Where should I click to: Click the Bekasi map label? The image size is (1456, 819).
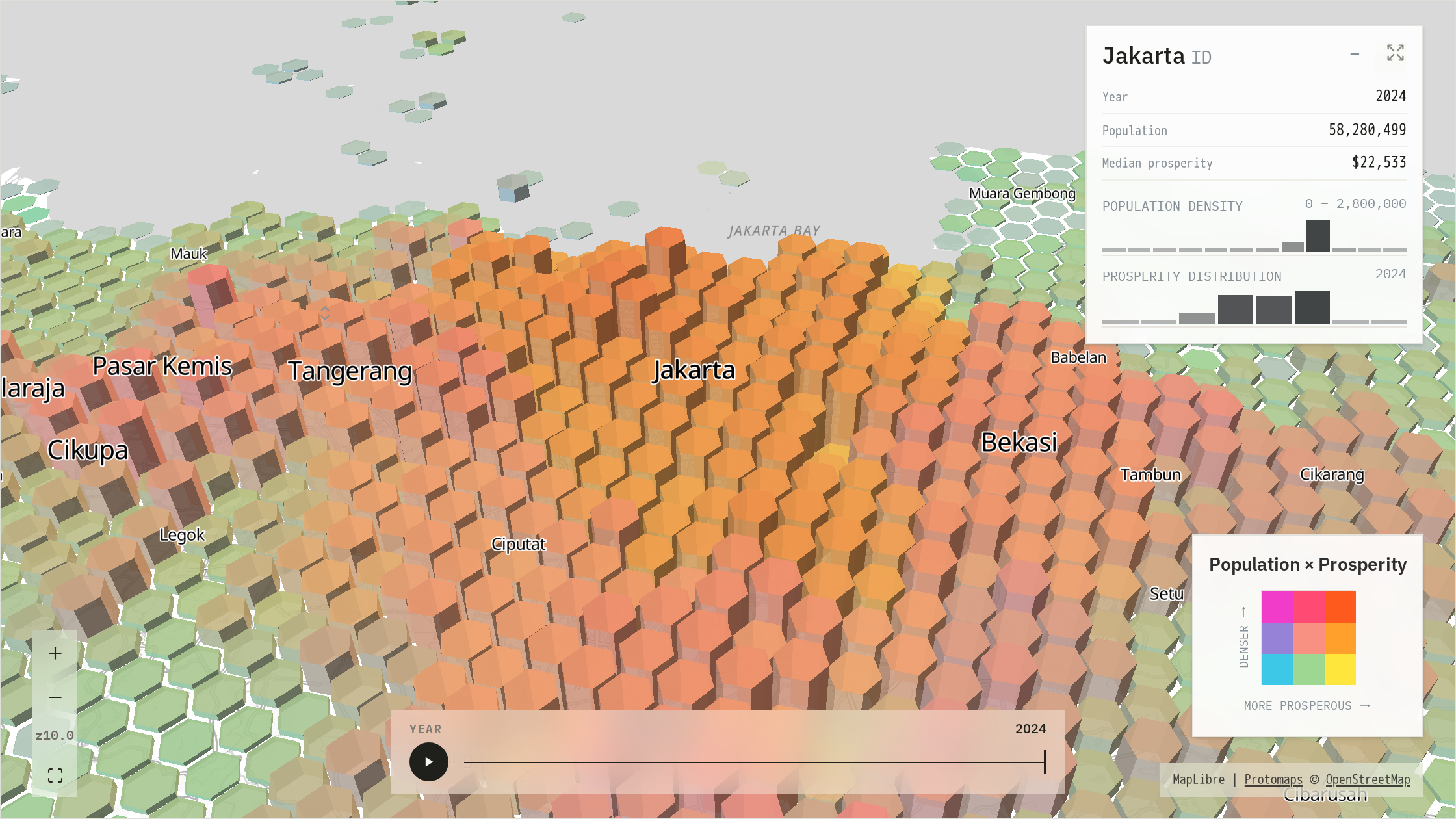tap(1019, 443)
